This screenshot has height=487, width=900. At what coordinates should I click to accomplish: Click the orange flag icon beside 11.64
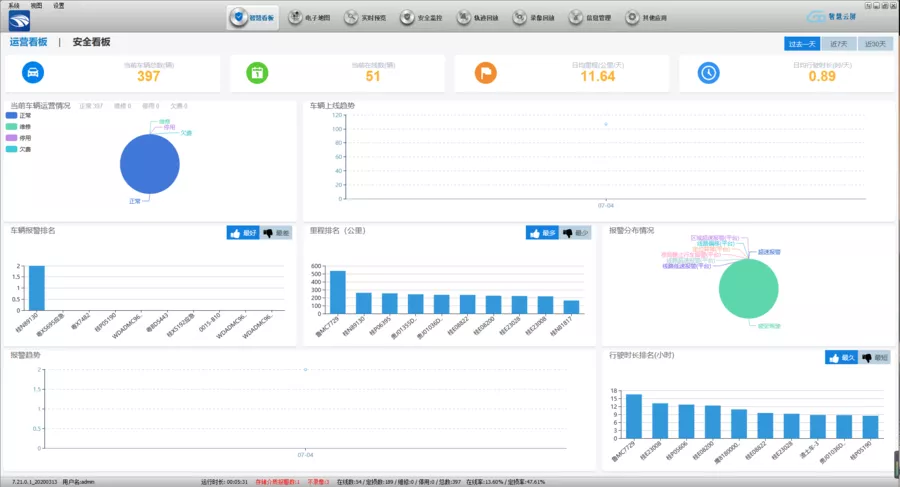click(x=486, y=73)
